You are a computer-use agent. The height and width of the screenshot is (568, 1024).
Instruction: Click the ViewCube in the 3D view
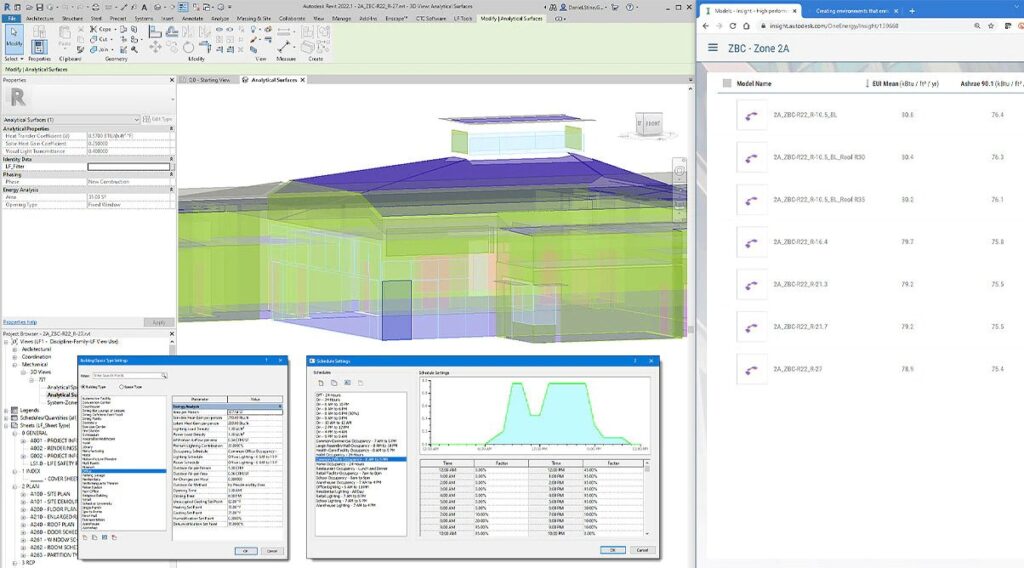click(x=649, y=124)
